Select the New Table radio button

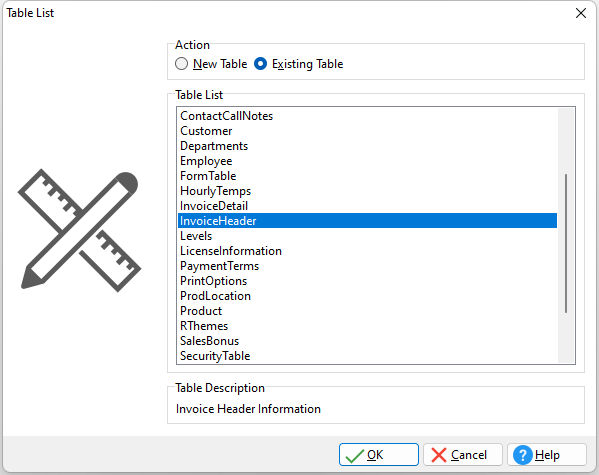(211, 64)
